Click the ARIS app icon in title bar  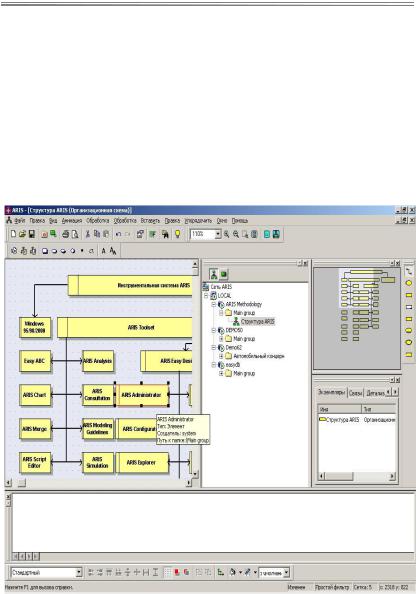[x=8, y=210]
